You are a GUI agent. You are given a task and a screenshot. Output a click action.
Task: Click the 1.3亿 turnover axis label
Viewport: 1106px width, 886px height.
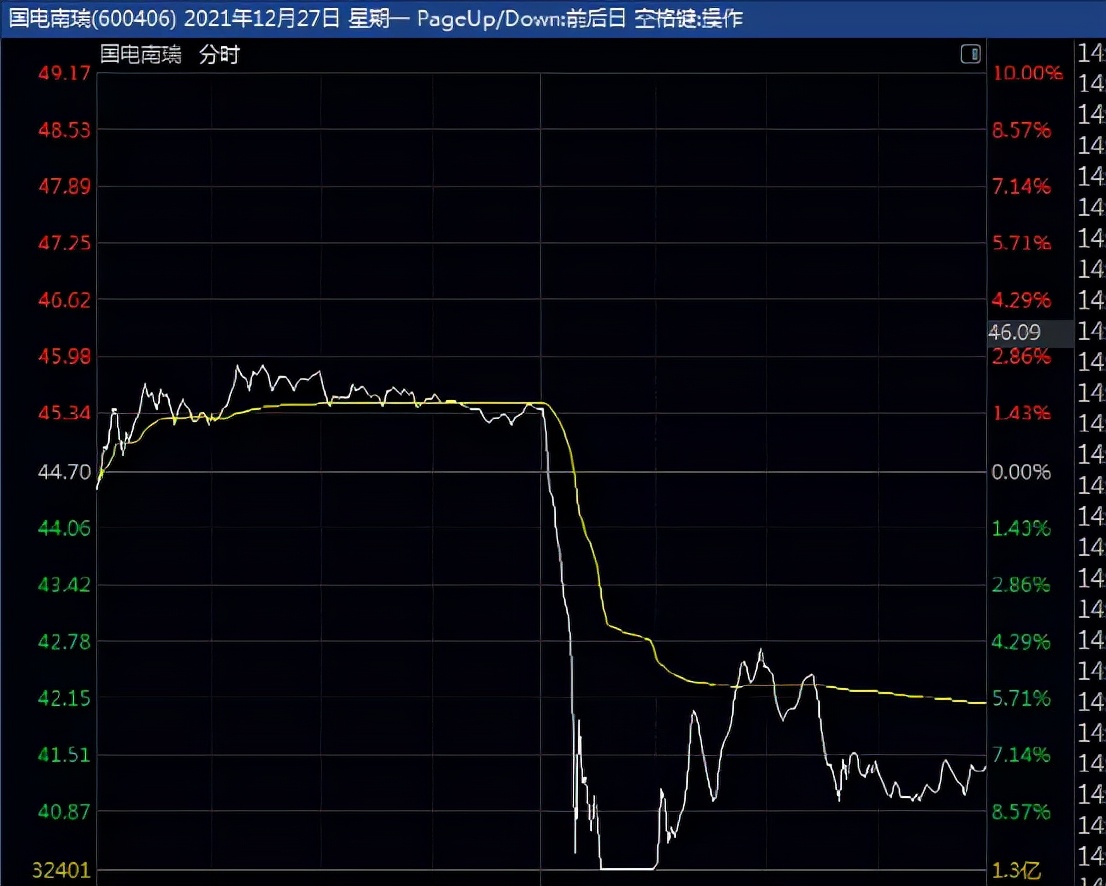click(1016, 871)
